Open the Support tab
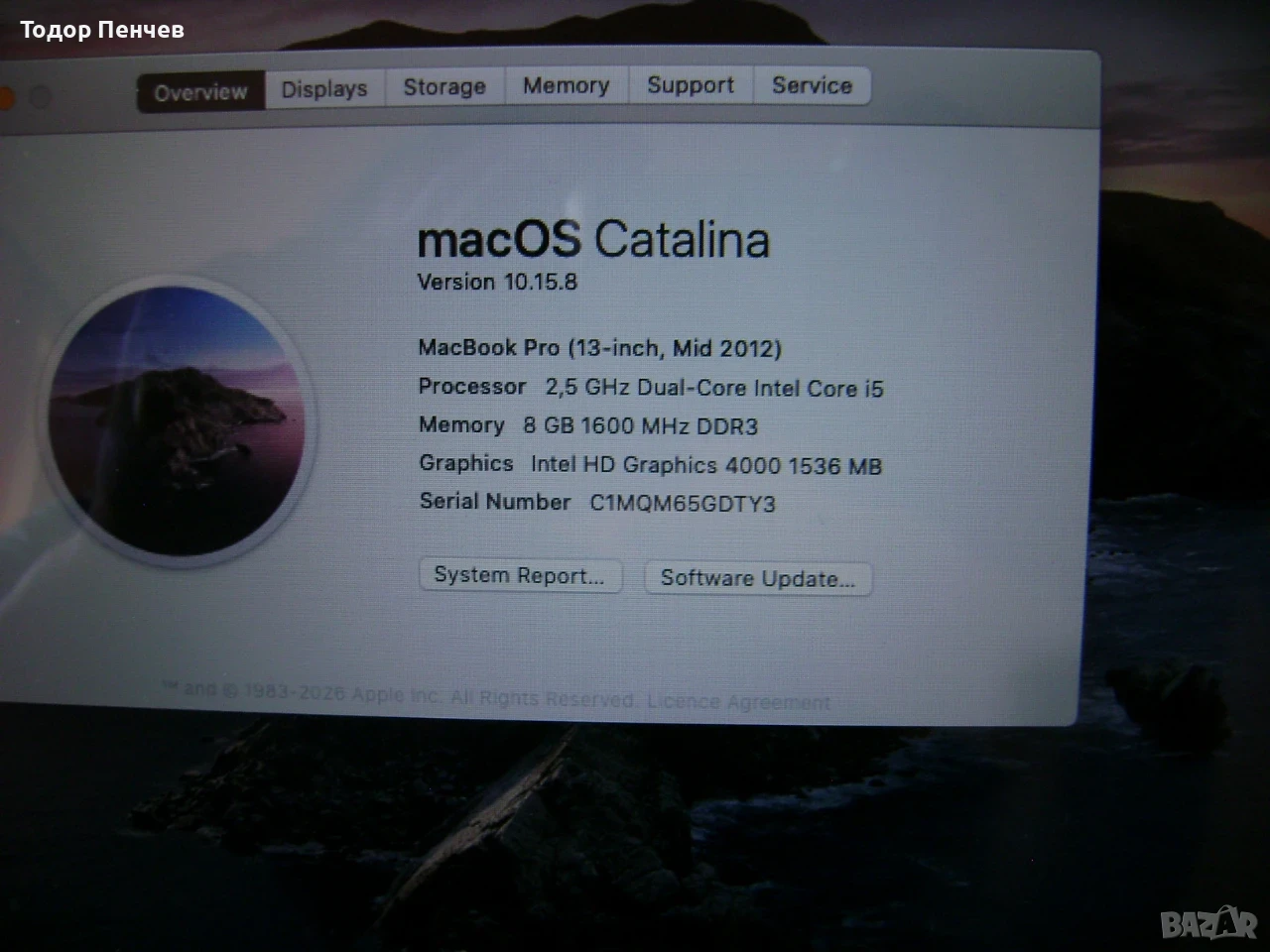The height and width of the screenshot is (952, 1270). click(691, 85)
